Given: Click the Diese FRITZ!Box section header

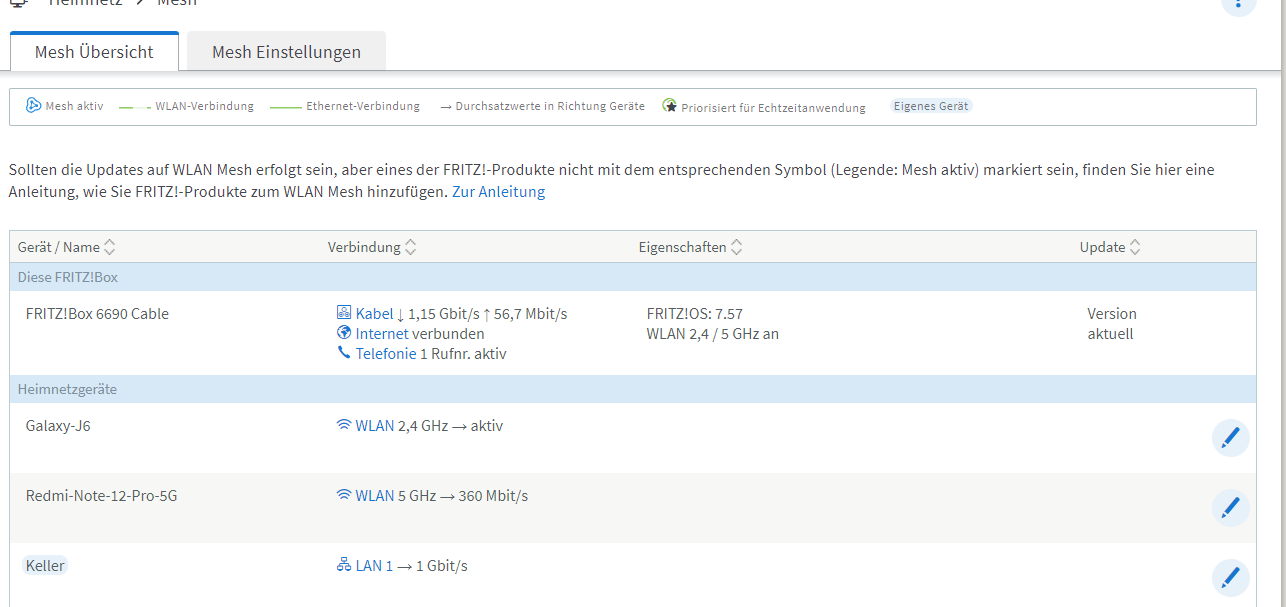Looking at the screenshot, I should tap(632, 277).
